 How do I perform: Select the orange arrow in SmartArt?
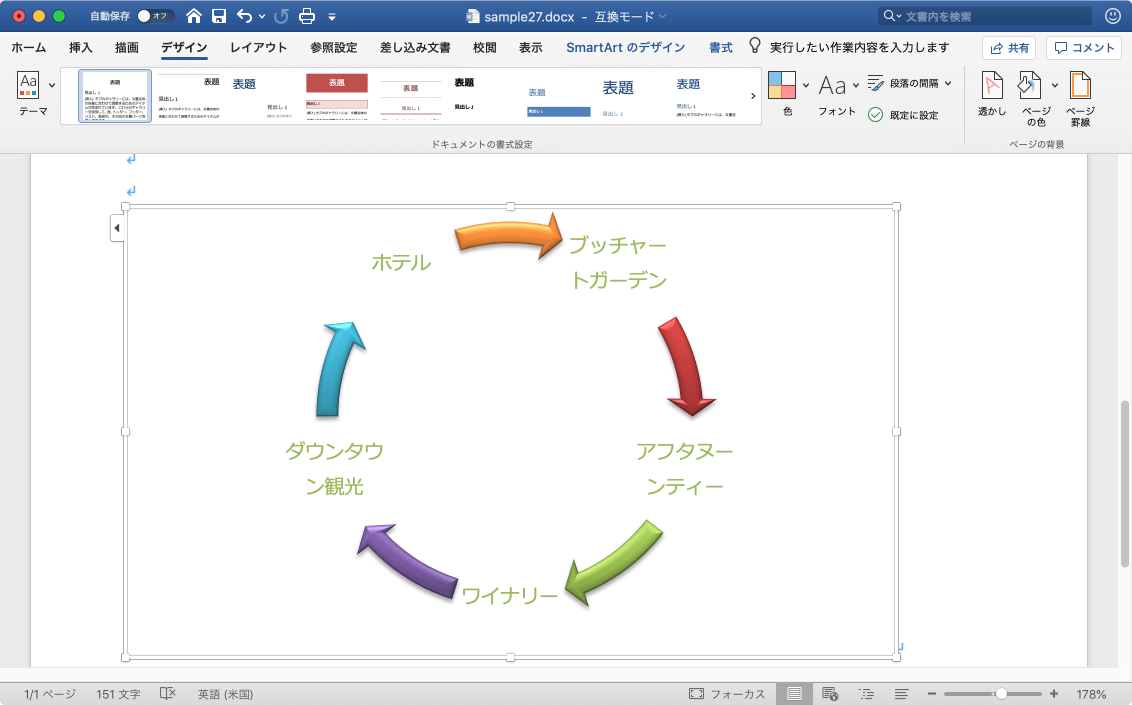(x=508, y=237)
